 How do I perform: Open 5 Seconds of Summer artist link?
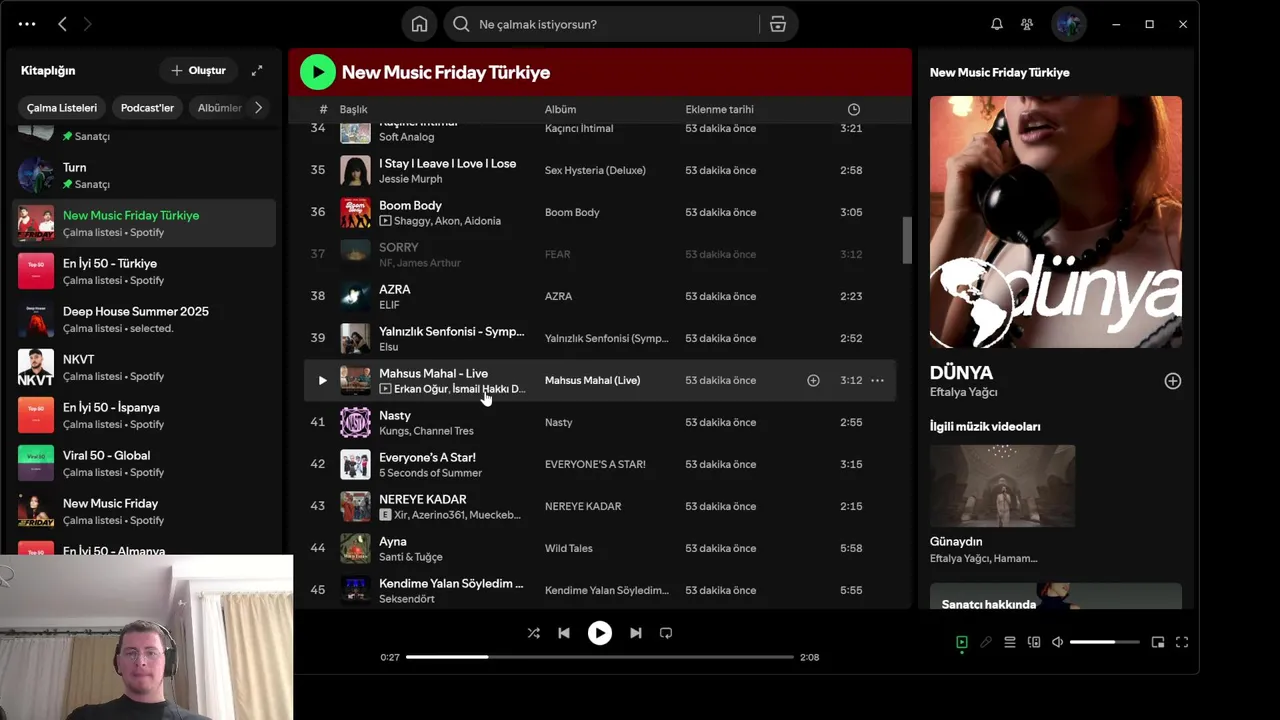coord(430,473)
